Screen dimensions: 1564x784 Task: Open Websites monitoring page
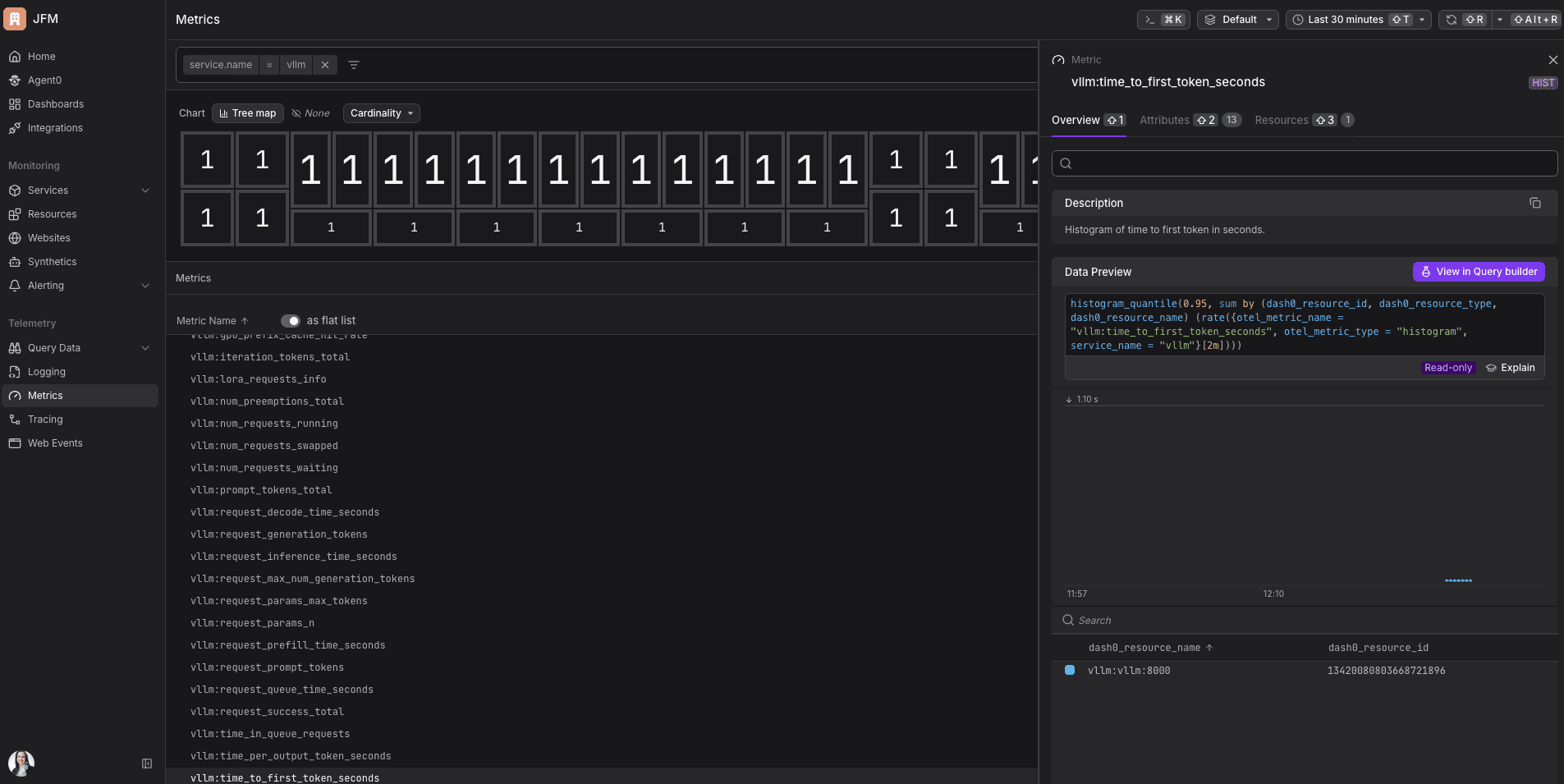click(48, 238)
